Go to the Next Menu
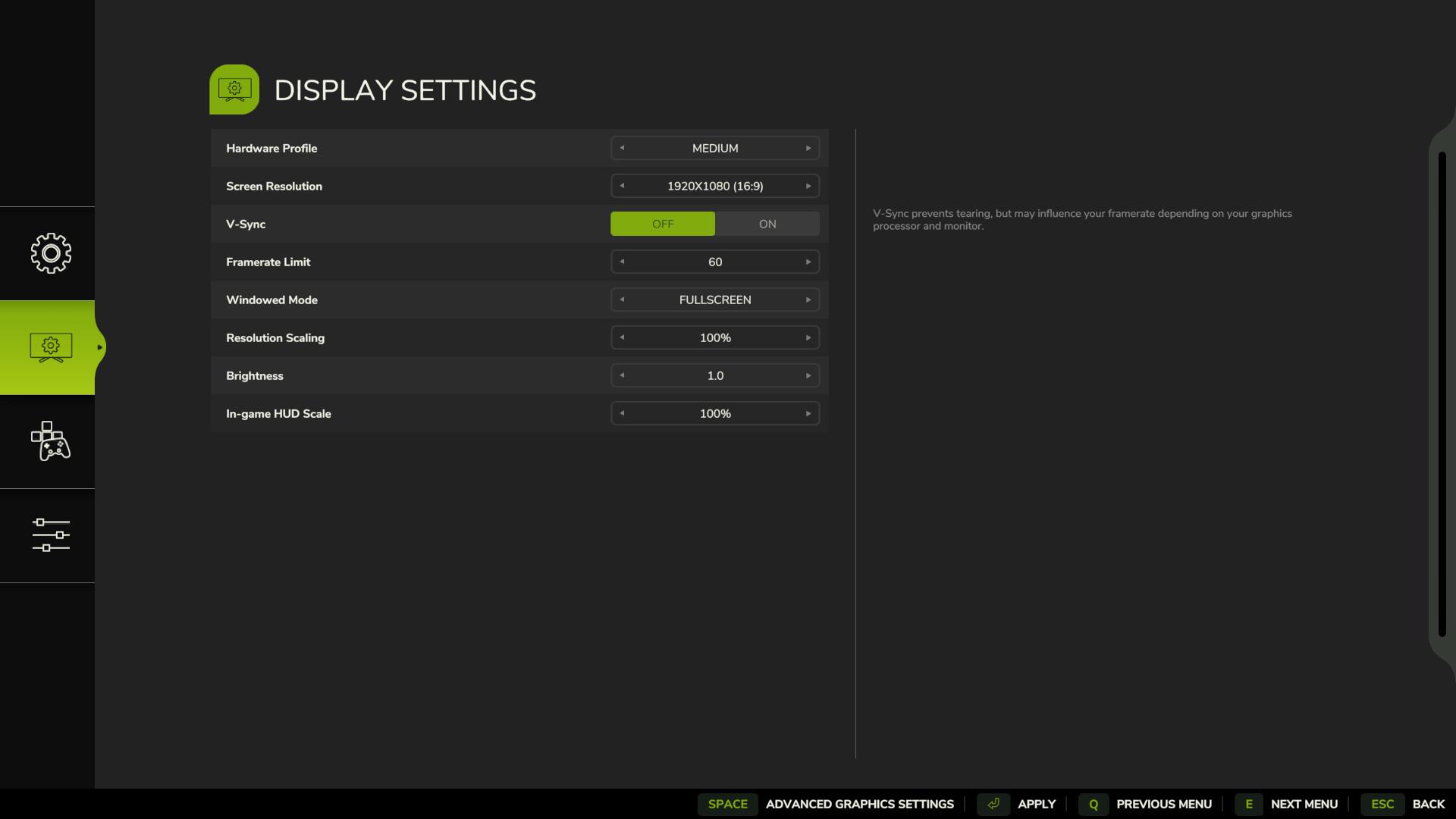 (x=1303, y=804)
